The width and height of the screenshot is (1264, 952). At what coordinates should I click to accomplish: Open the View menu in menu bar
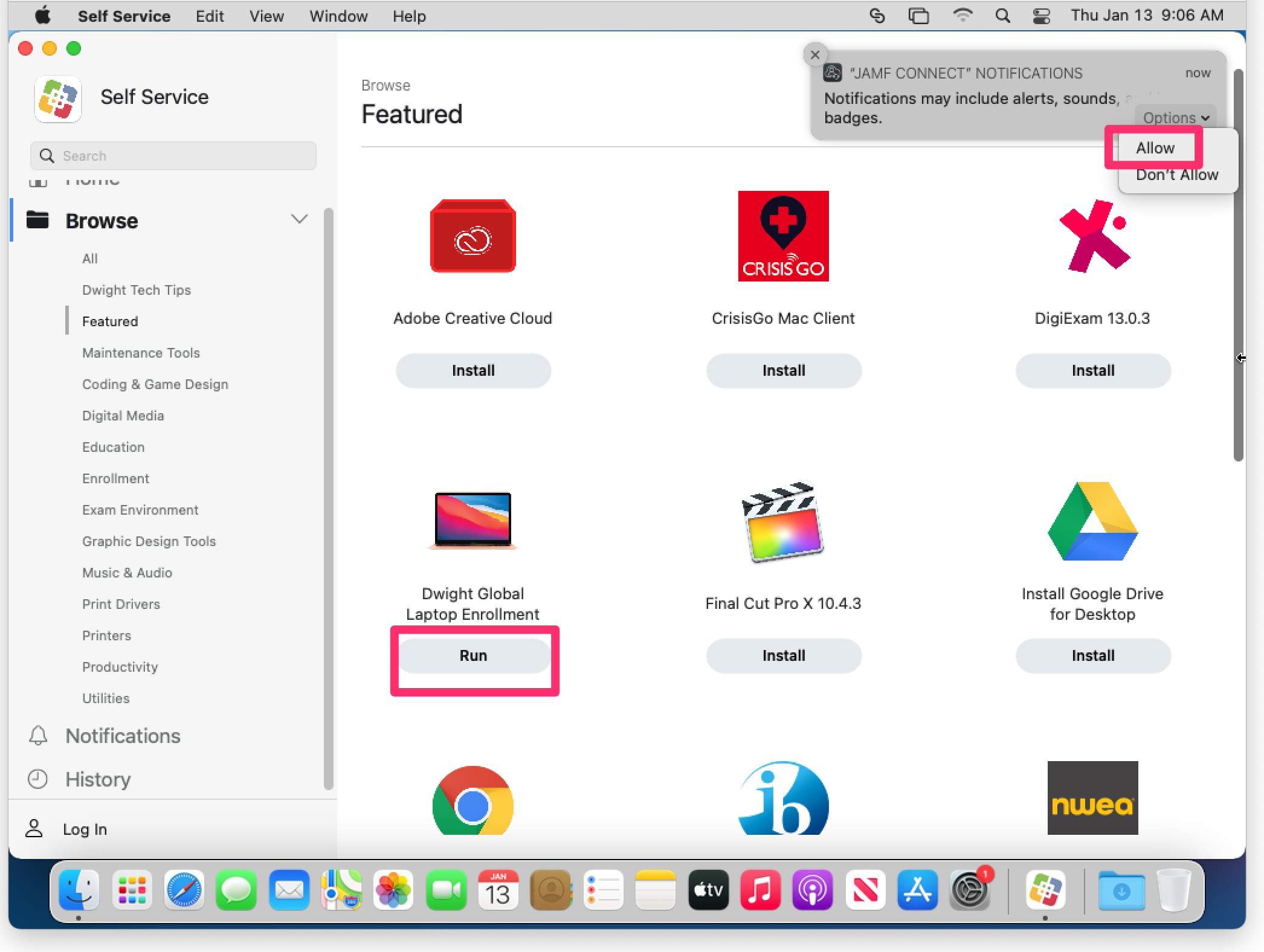(x=266, y=16)
